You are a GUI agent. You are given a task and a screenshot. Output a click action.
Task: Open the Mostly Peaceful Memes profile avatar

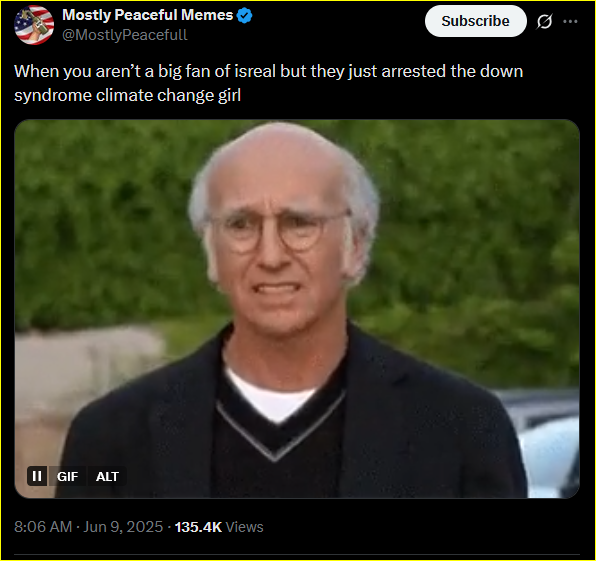34,25
